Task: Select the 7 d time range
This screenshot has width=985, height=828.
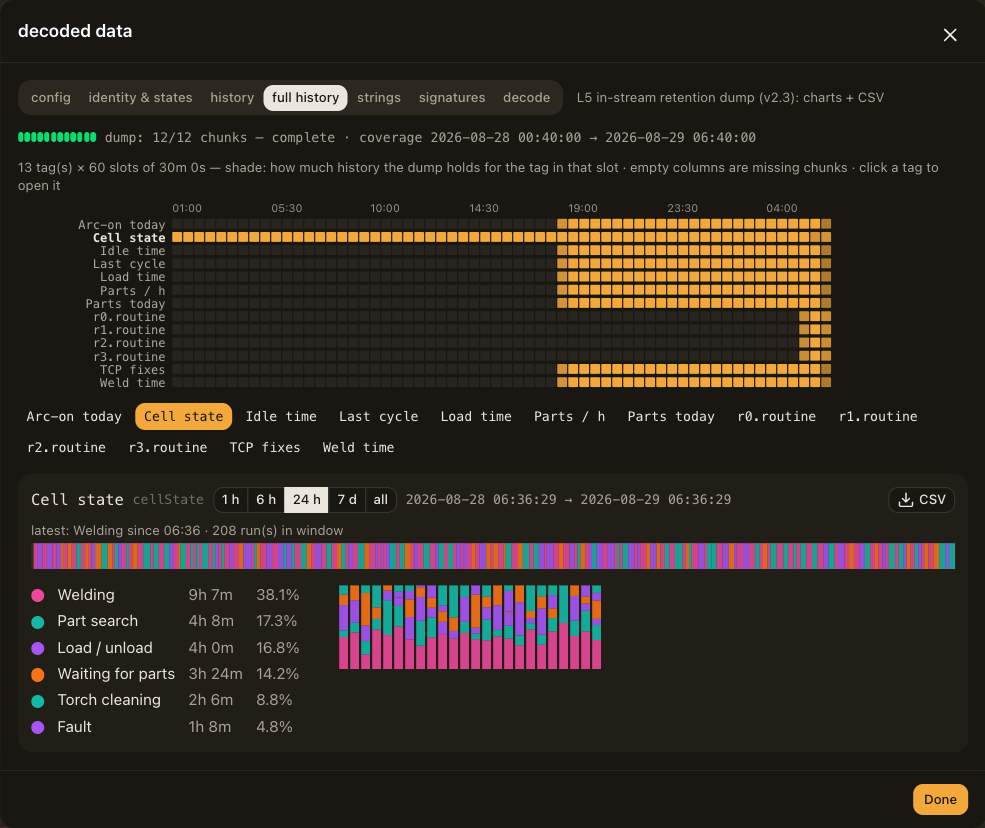Action: [x=347, y=500]
